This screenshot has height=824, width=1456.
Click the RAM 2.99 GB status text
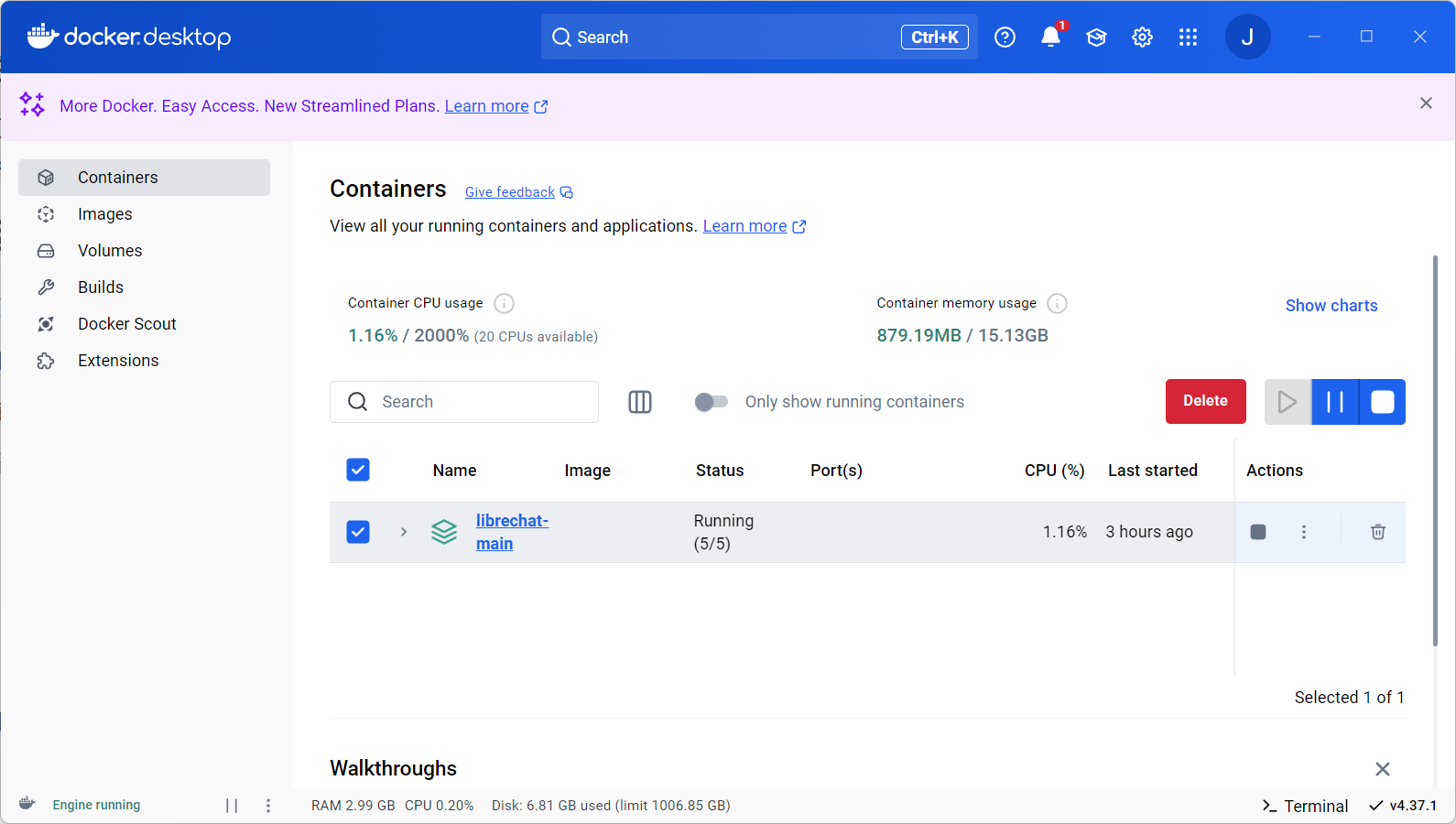(353, 806)
